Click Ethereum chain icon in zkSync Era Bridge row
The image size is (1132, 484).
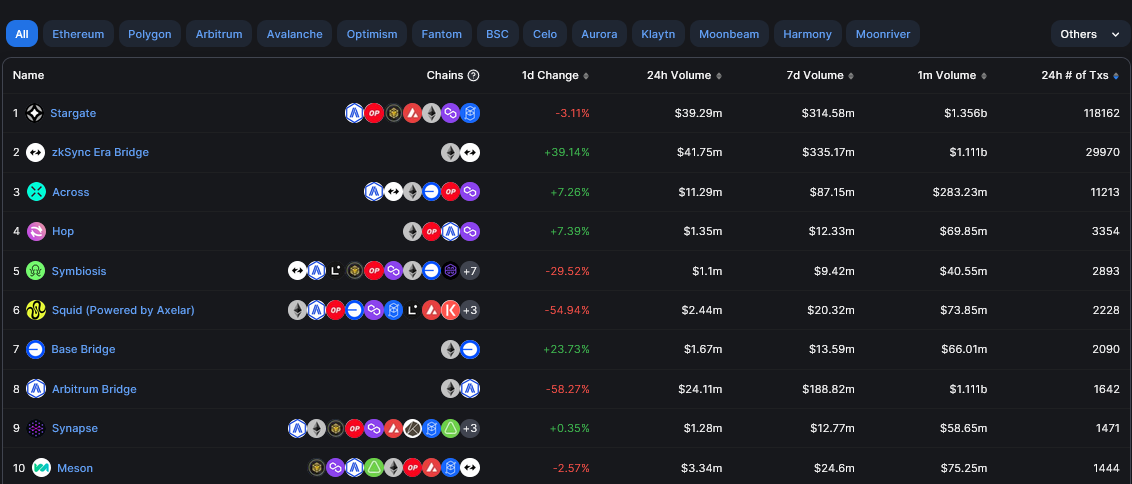(x=450, y=152)
